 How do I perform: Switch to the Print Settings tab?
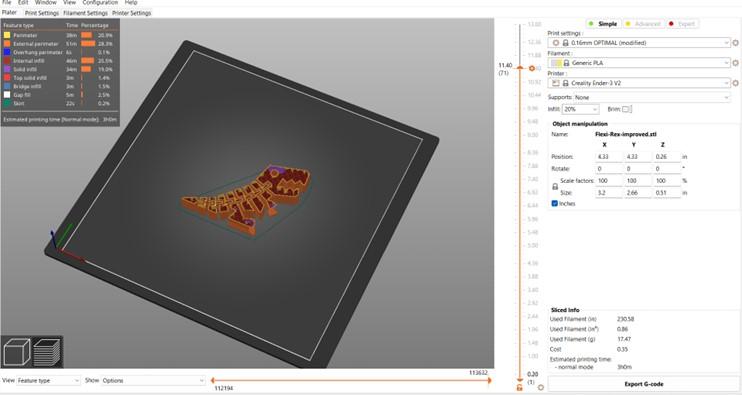pyautogui.click(x=42, y=13)
